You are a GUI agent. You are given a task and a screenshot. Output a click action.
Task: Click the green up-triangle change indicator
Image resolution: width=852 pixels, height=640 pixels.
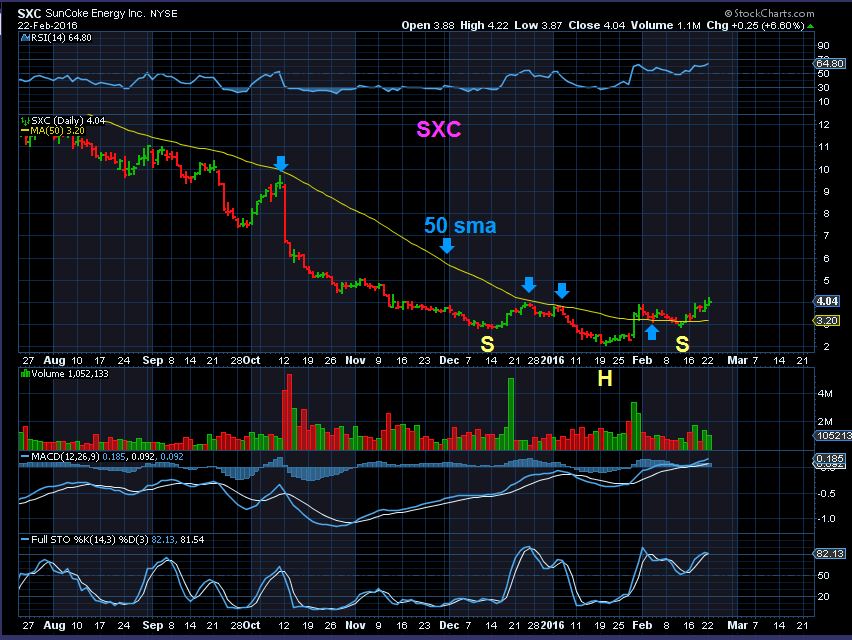810,26
